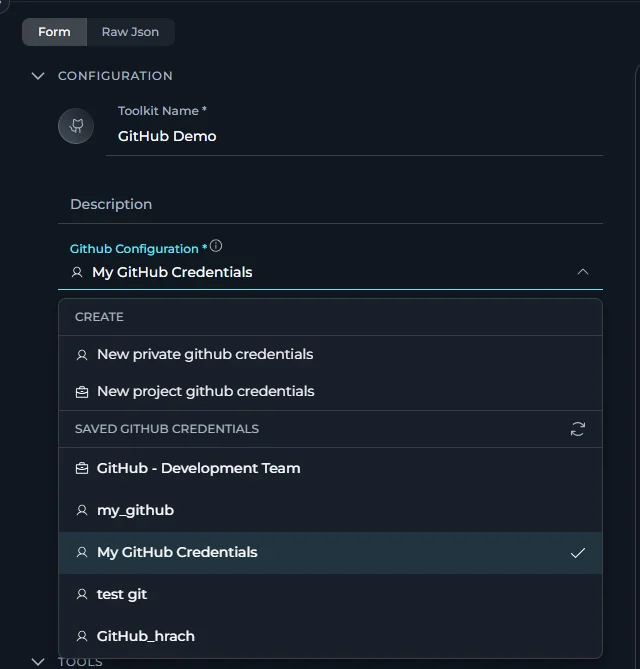The width and height of the screenshot is (640, 669).
Task: Click the SAVED GITHUB CREDENTIALS header text
Action: click(167, 429)
